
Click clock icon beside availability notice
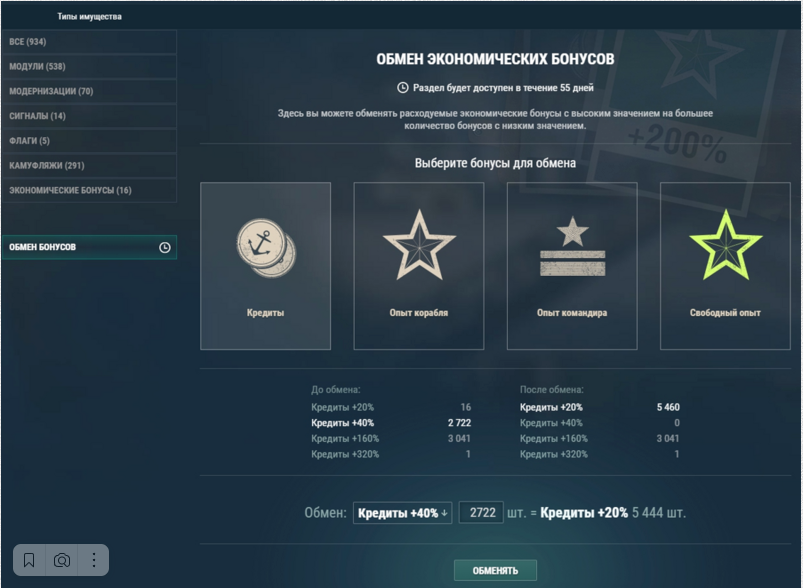[x=403, y=88]
